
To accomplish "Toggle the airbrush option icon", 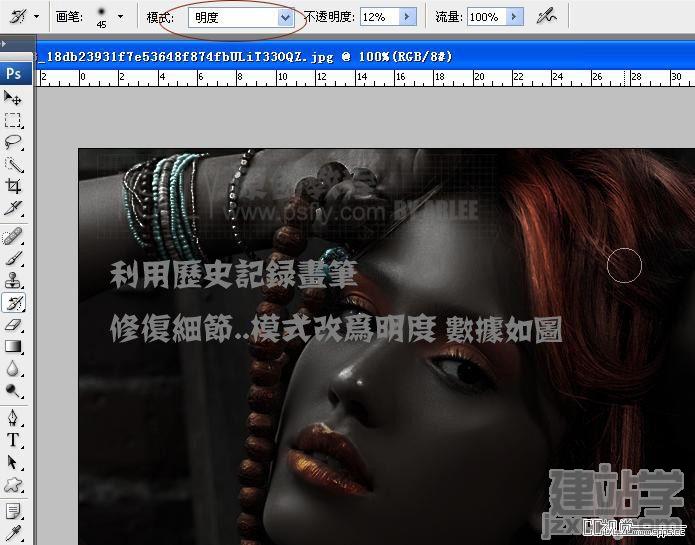I will pyautogui.click(x=547, y=17).
